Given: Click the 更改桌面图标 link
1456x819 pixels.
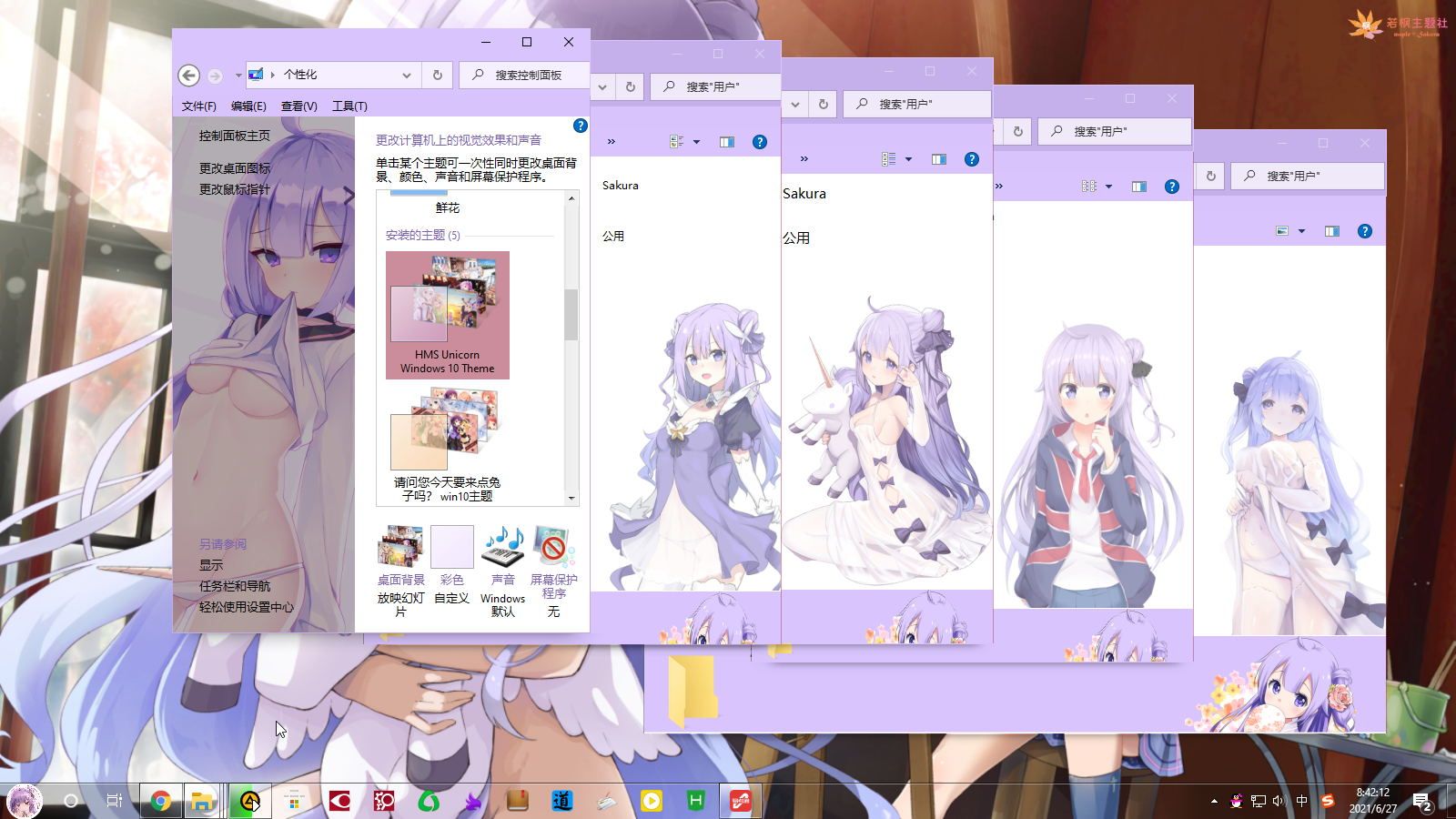Looking at the screenshot, I should (x=235, y=168).
